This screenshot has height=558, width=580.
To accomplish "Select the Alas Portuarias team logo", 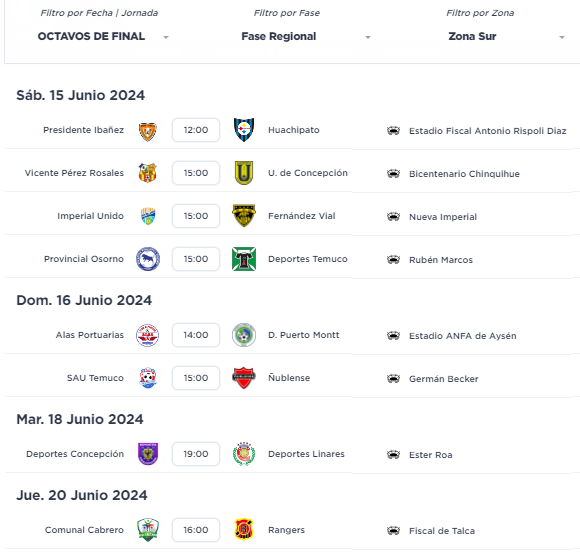I will [x=148, y=335].
